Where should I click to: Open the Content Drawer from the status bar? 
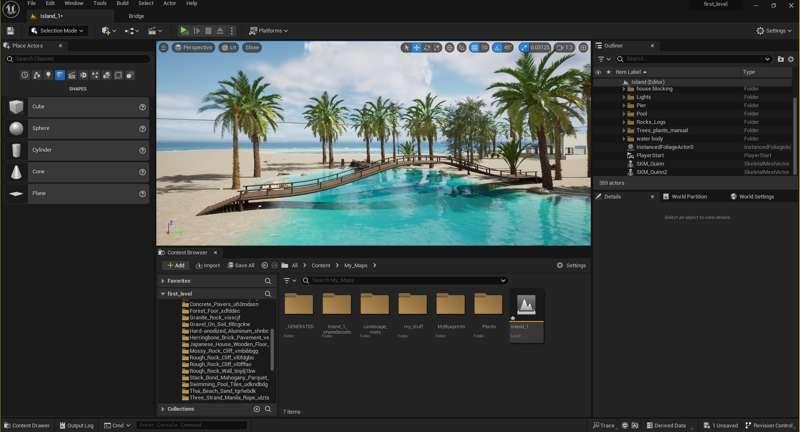(x=27, y=425)
